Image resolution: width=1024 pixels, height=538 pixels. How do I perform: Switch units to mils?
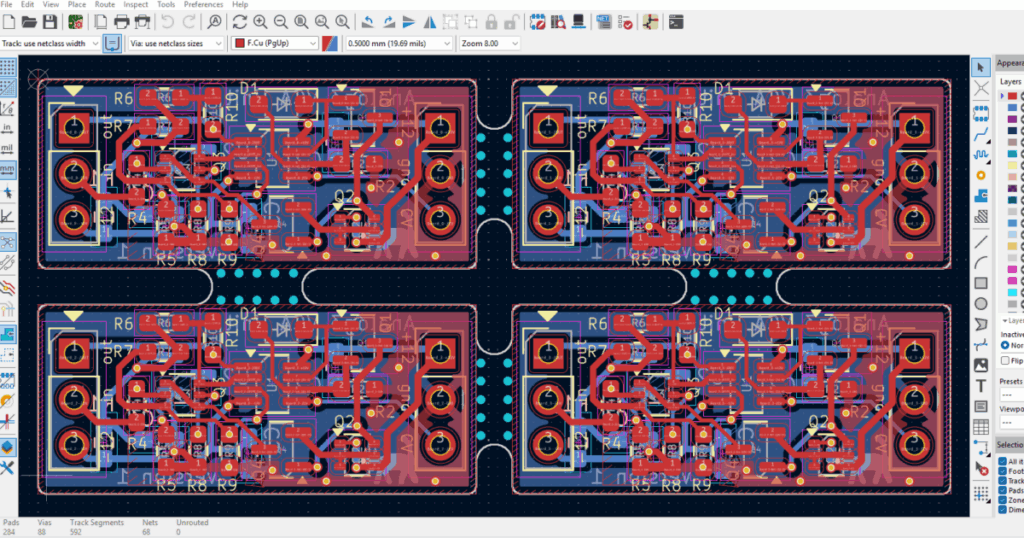[x=8, y=149]
